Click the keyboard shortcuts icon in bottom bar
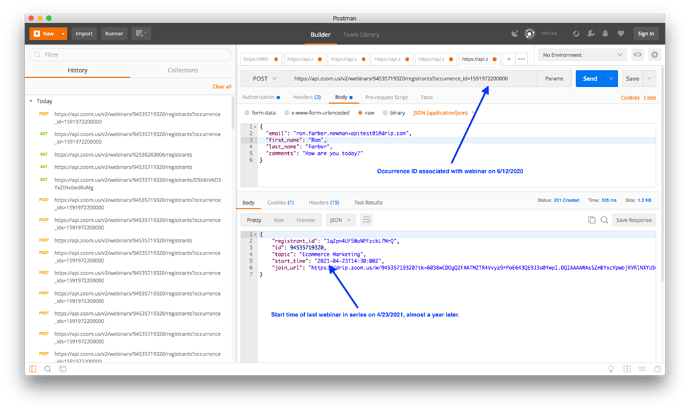Screen dimensions: 690x411 pos(642,369)
